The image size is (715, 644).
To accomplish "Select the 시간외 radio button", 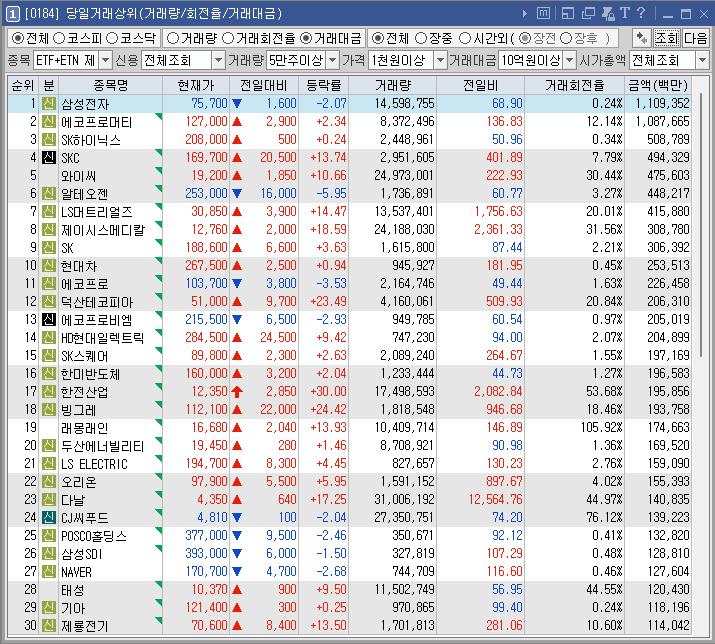I will click(465, 38).
